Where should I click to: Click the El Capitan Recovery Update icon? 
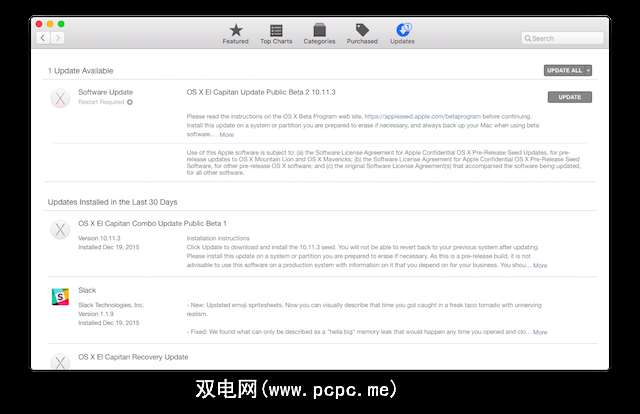pyautogui.click(x=60, y=362)
